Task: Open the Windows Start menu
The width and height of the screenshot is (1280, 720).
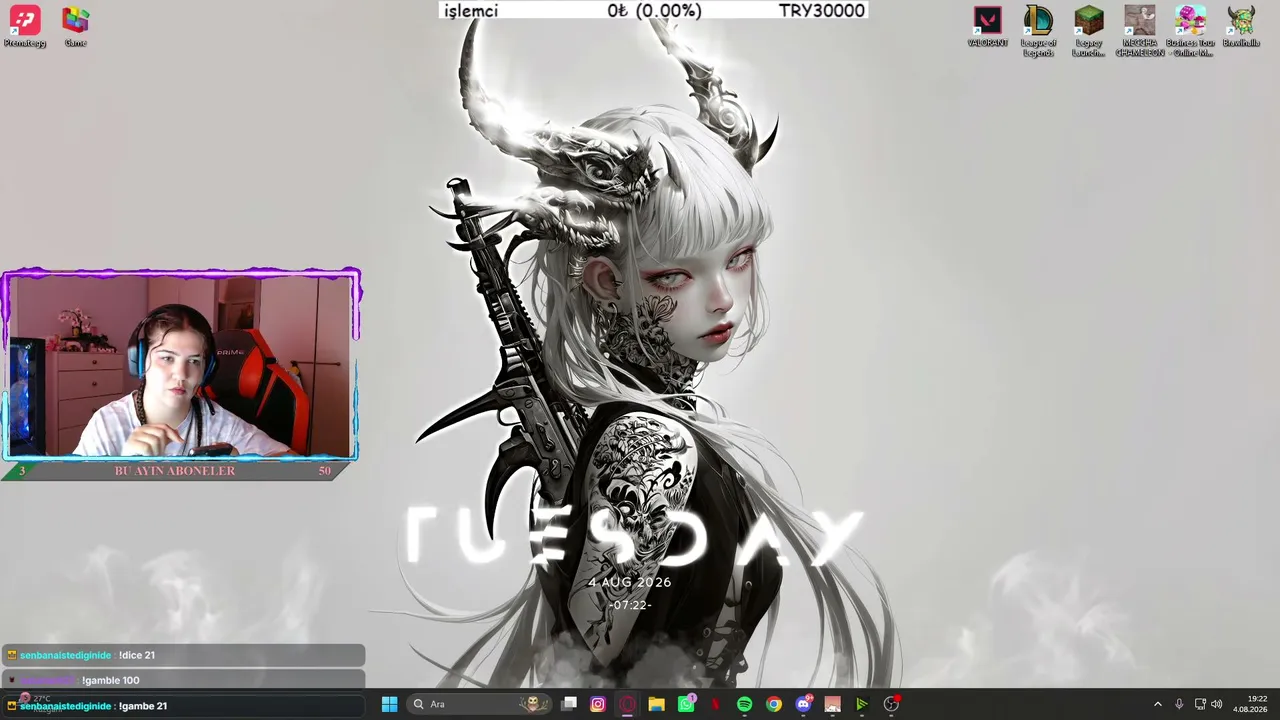Action: coord(389,704)
